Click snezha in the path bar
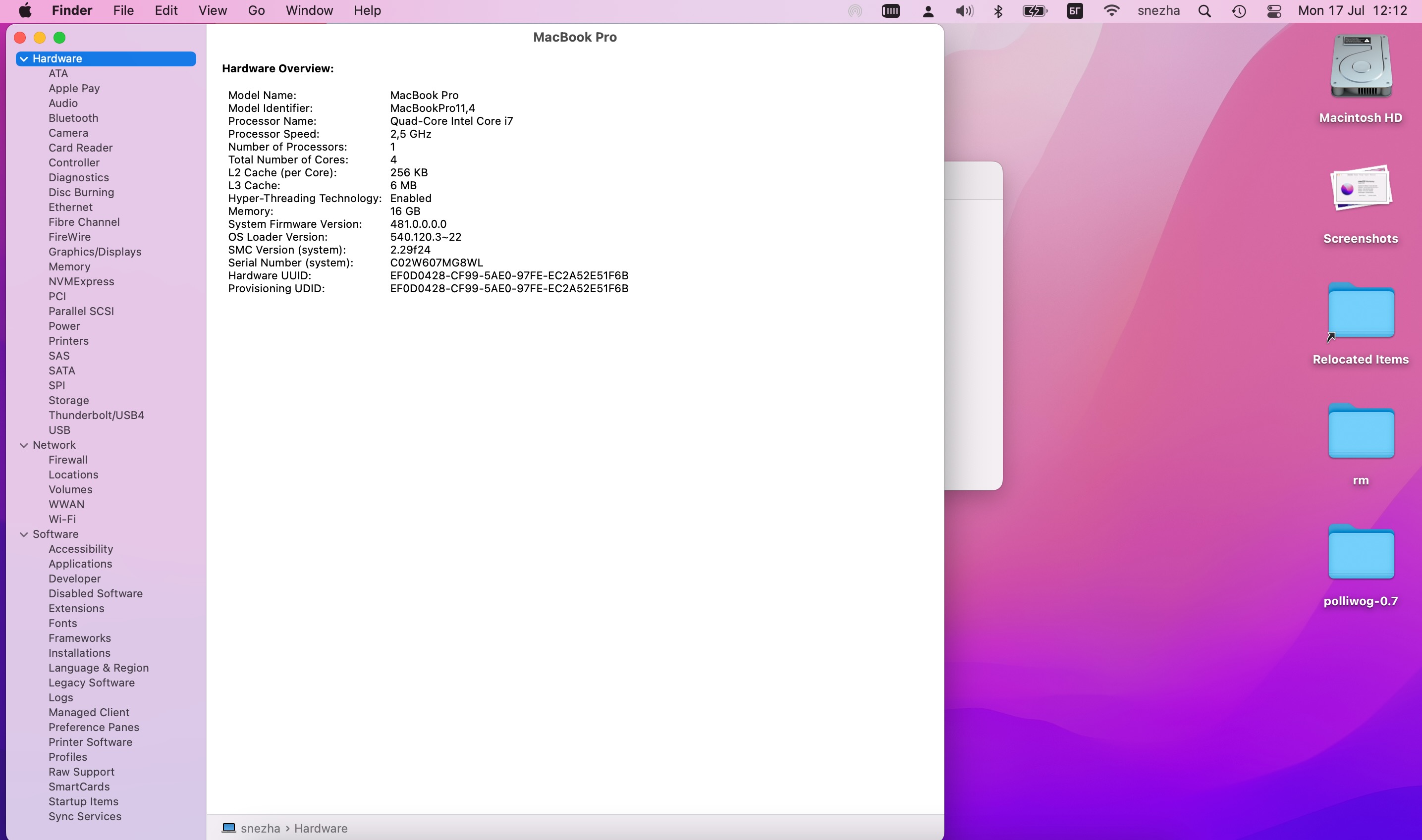 (261, 828)
